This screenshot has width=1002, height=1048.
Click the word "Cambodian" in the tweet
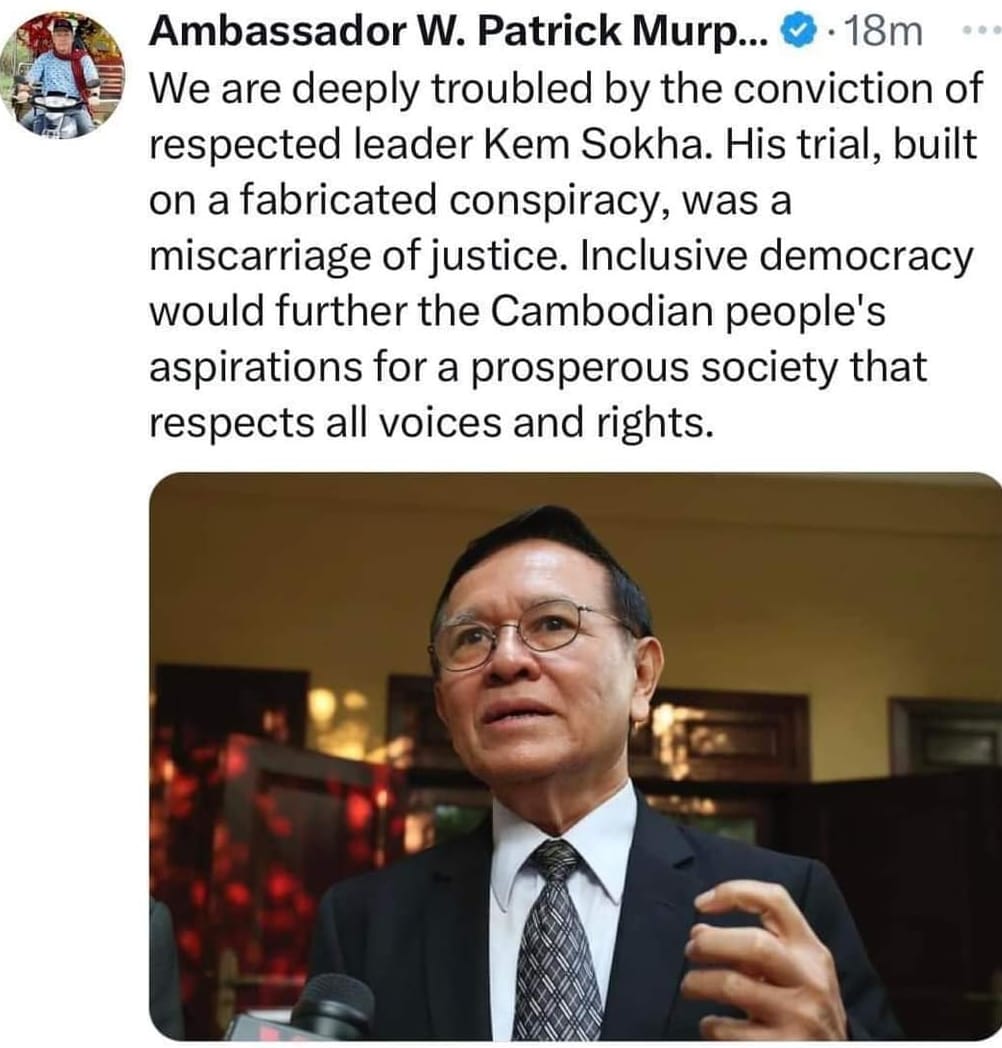pos(602,311)
